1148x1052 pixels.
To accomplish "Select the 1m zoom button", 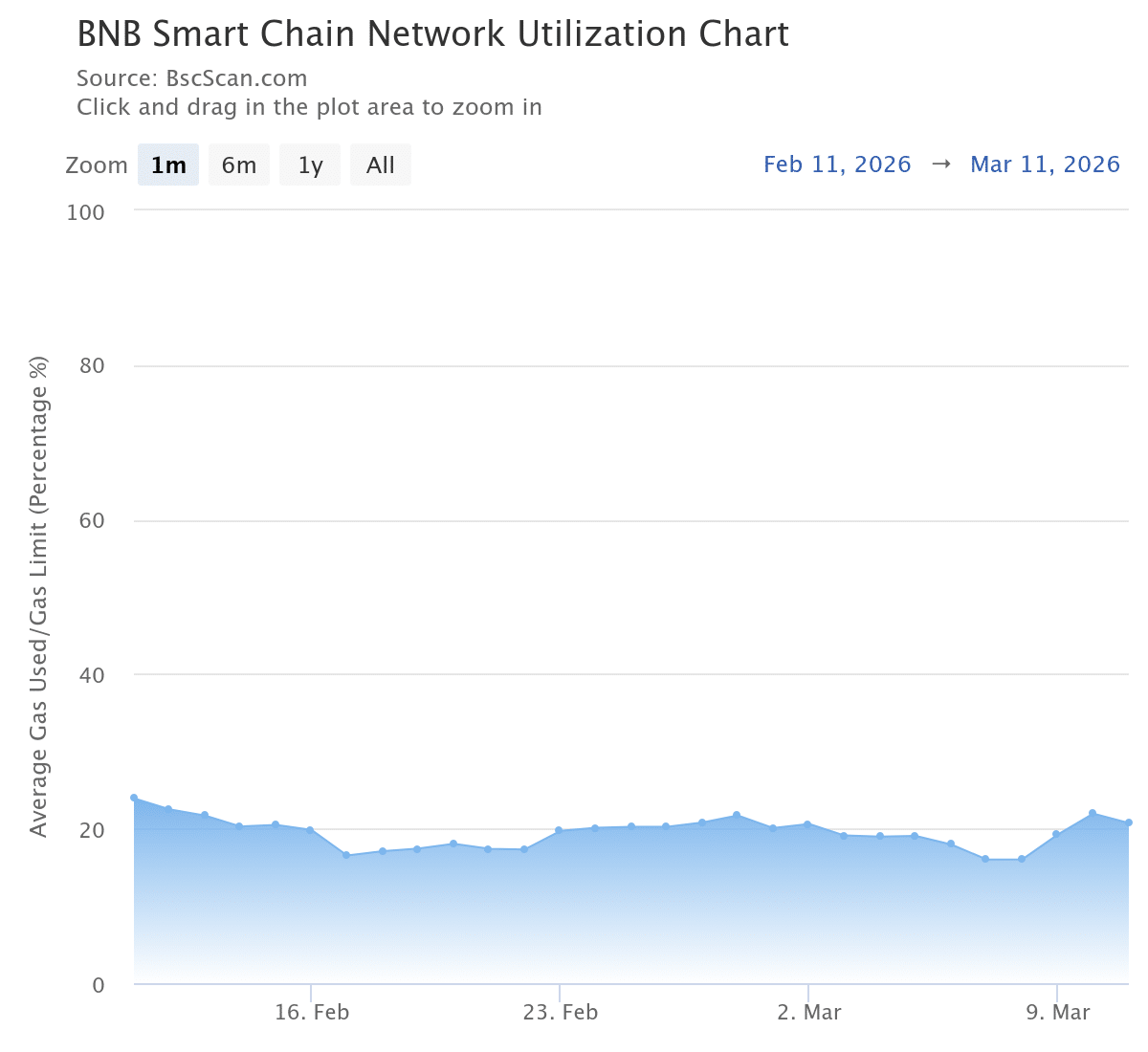I will click(168, 165).
